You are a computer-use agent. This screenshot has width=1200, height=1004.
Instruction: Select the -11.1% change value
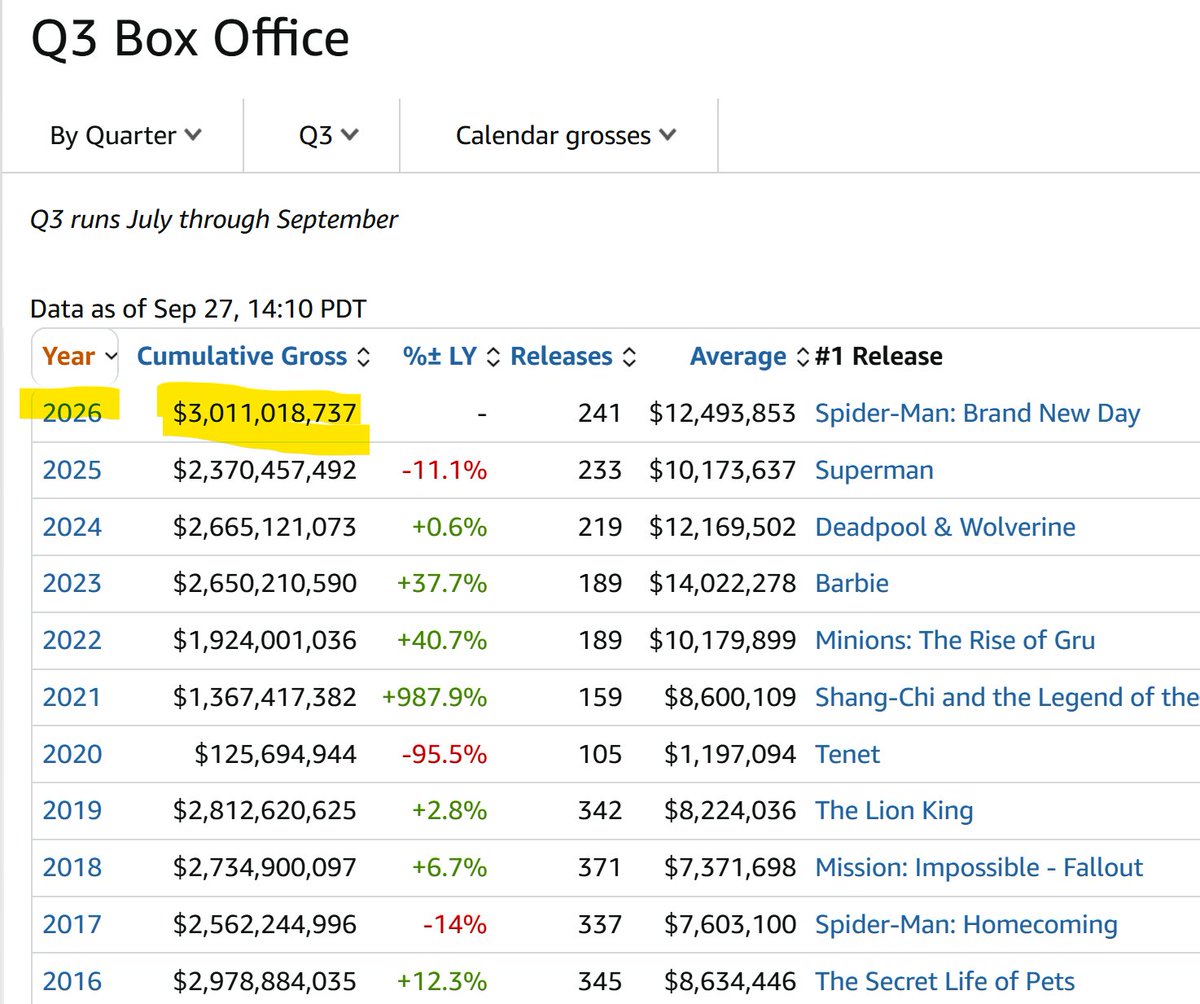(444, 470)
